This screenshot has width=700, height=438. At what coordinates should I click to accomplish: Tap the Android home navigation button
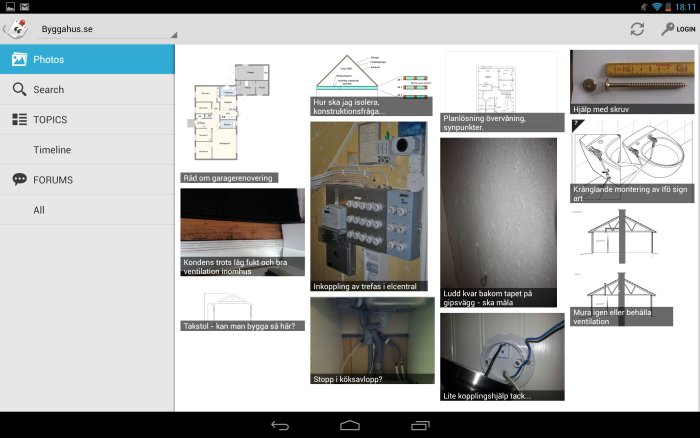pyautogui.click(x=350, y=425)
